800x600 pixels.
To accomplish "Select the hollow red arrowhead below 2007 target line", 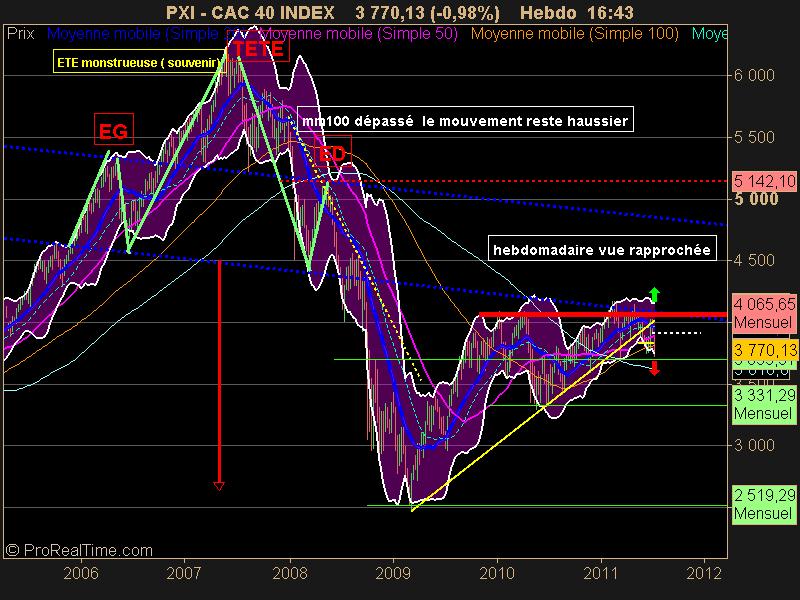I will click(219, 486).
